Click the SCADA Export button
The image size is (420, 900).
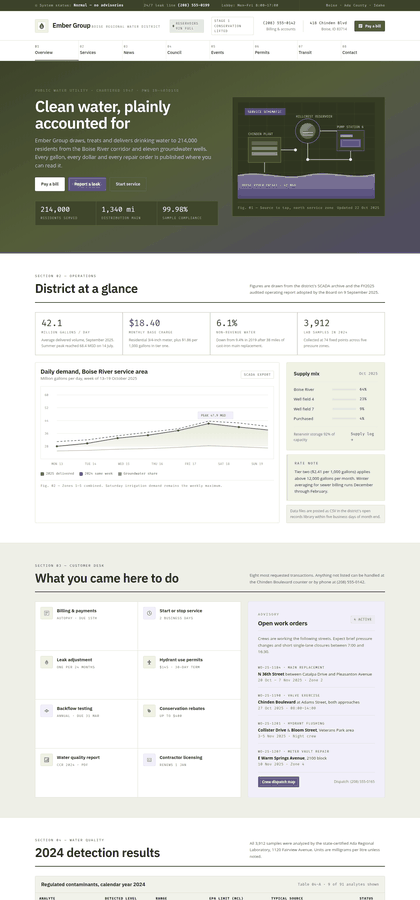click(257, 375)
